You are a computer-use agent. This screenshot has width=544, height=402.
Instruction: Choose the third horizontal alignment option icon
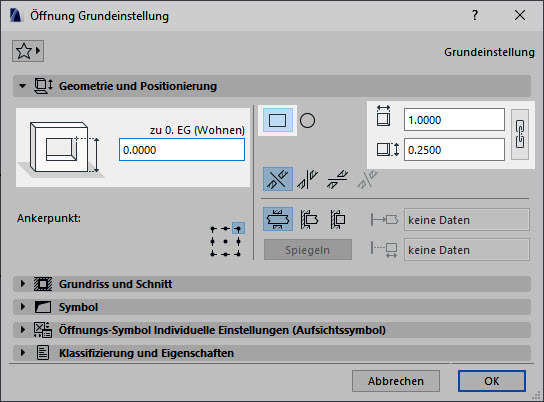point(337,179)
